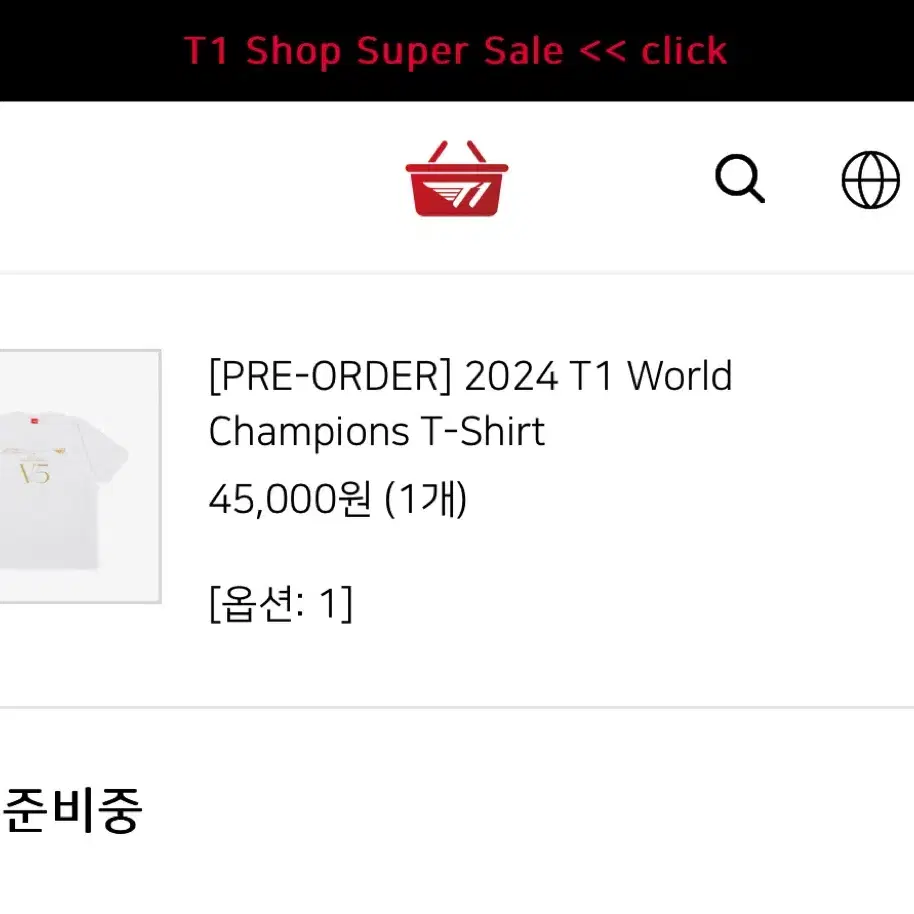Open the T1 Shop Super Sale banner

456,51
